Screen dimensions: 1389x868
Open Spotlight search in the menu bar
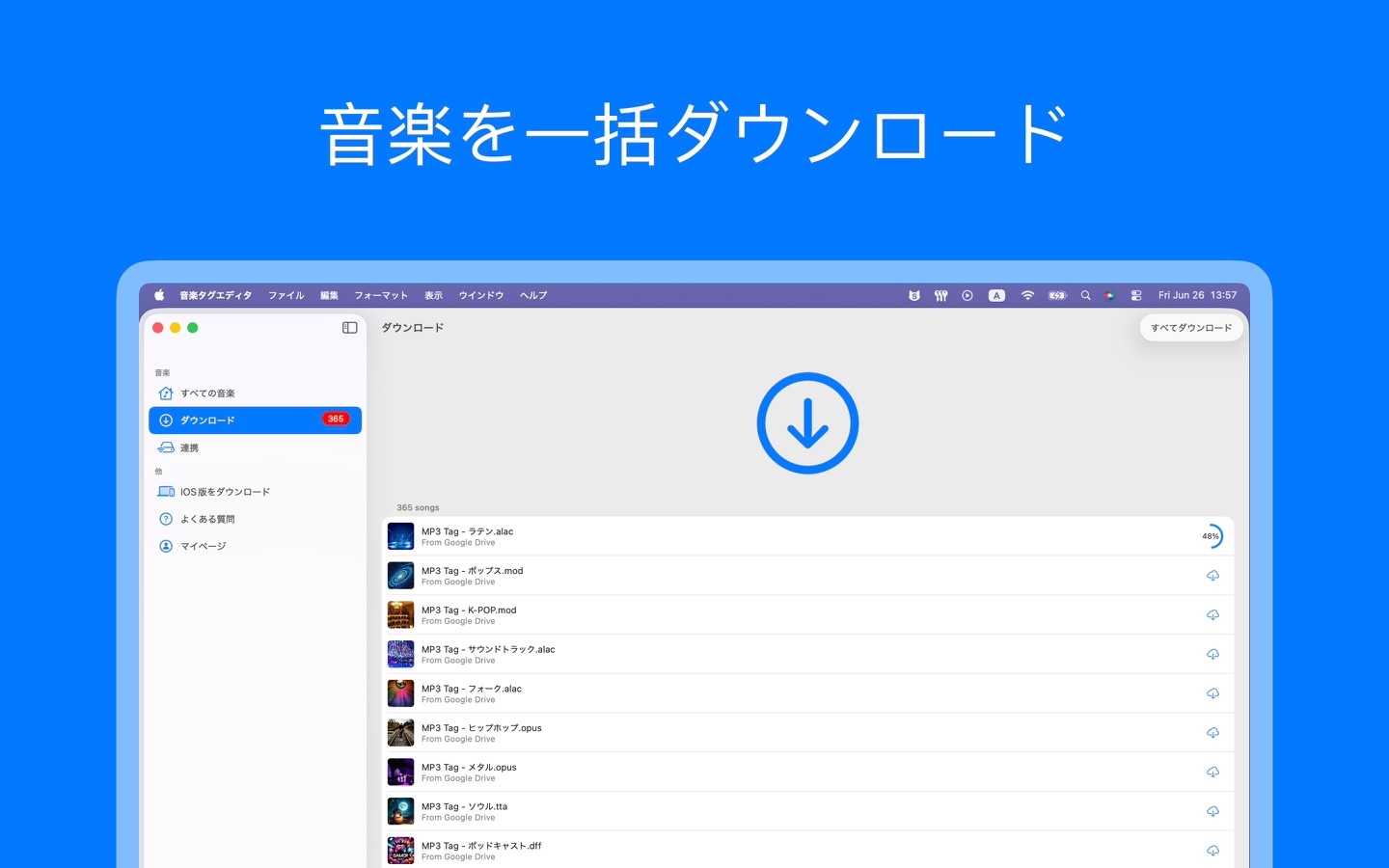point(1086,295)
